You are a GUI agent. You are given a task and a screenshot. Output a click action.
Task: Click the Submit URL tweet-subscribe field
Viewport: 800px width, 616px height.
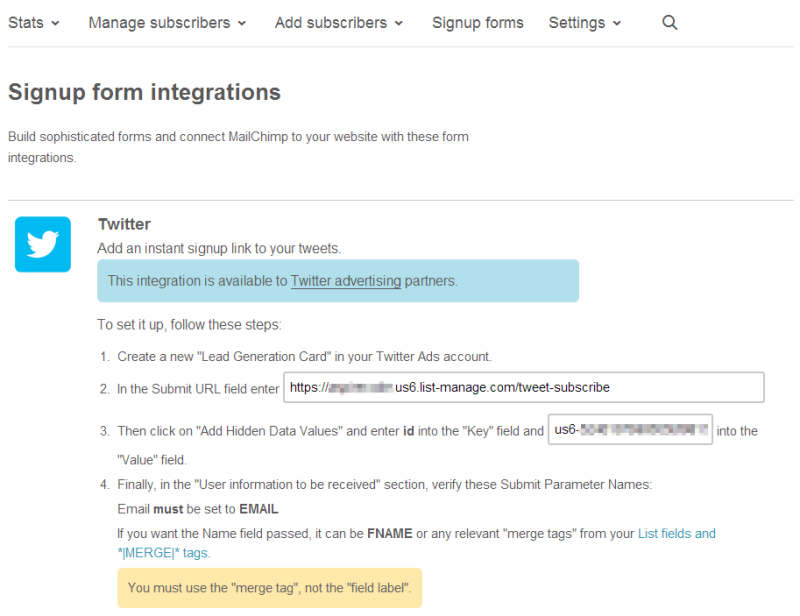[x=523, y=387]
